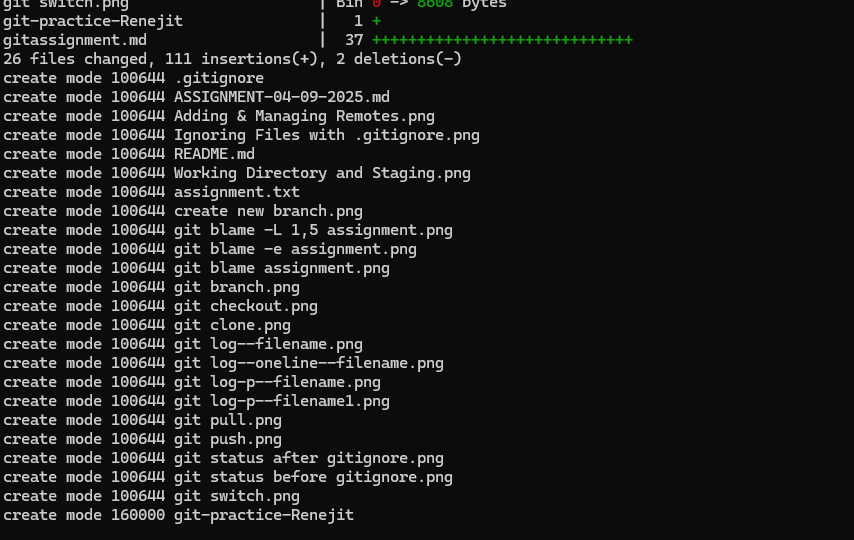
Task: Click 'Adding & Managing Remotes.png' text
Action: click(304, 116)
